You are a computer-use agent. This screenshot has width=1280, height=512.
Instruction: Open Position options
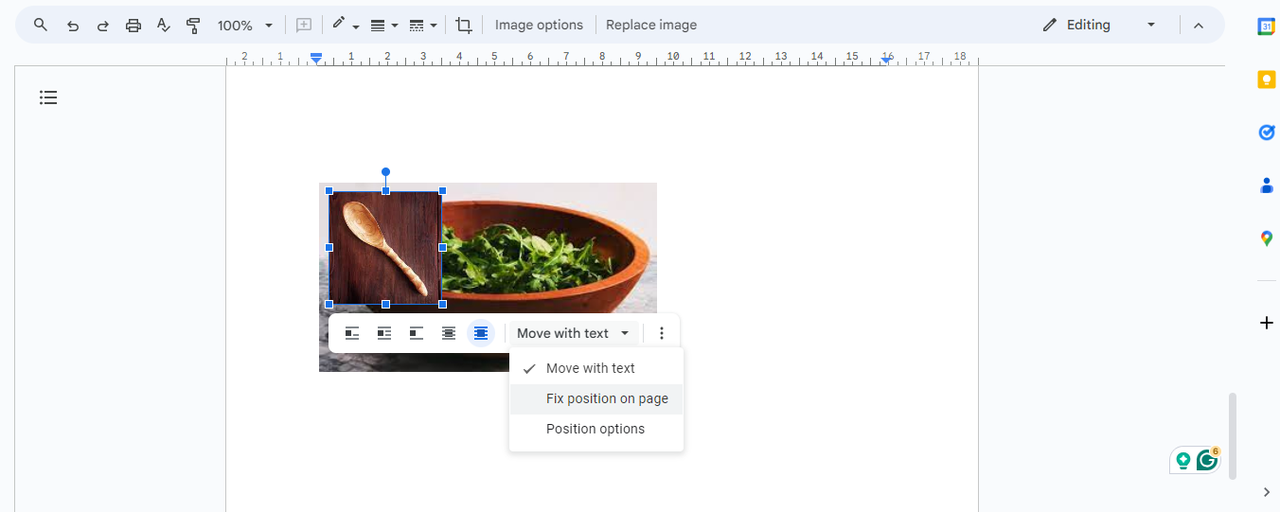pyautogui.click(x=597, y=429)
